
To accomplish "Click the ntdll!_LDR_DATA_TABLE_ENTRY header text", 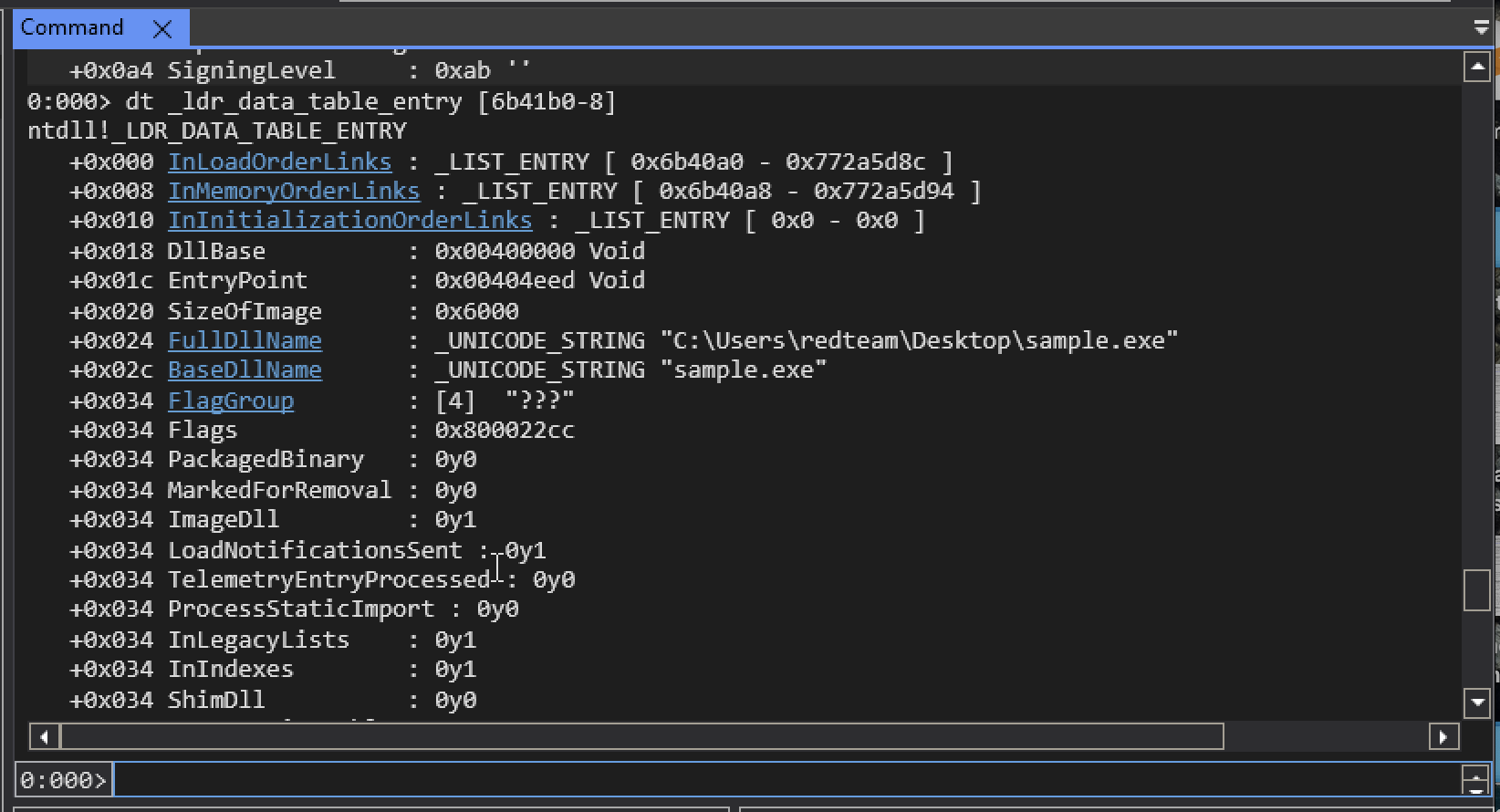I will 217,130.
